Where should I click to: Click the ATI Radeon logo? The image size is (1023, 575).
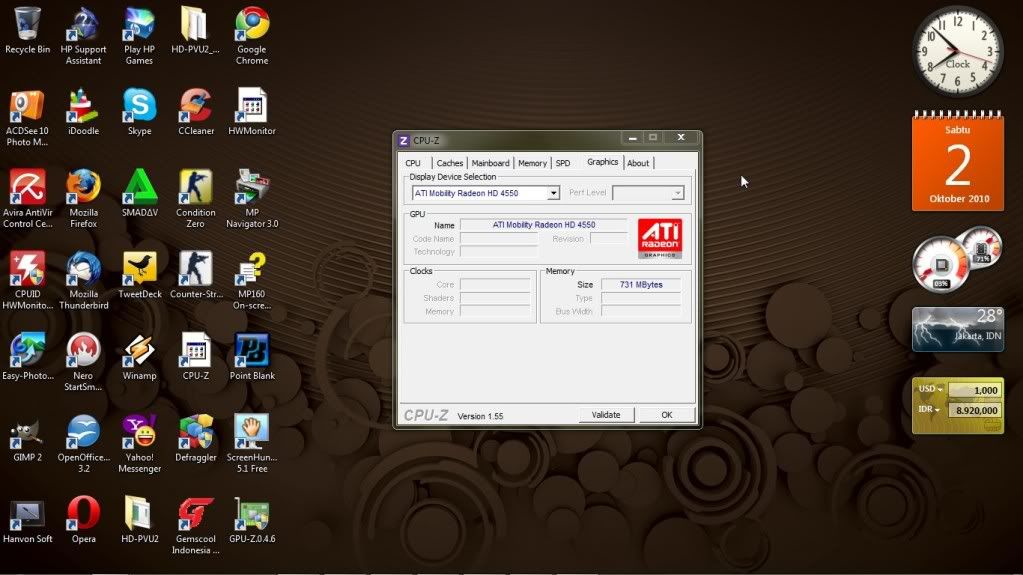[x=660, y=238]
